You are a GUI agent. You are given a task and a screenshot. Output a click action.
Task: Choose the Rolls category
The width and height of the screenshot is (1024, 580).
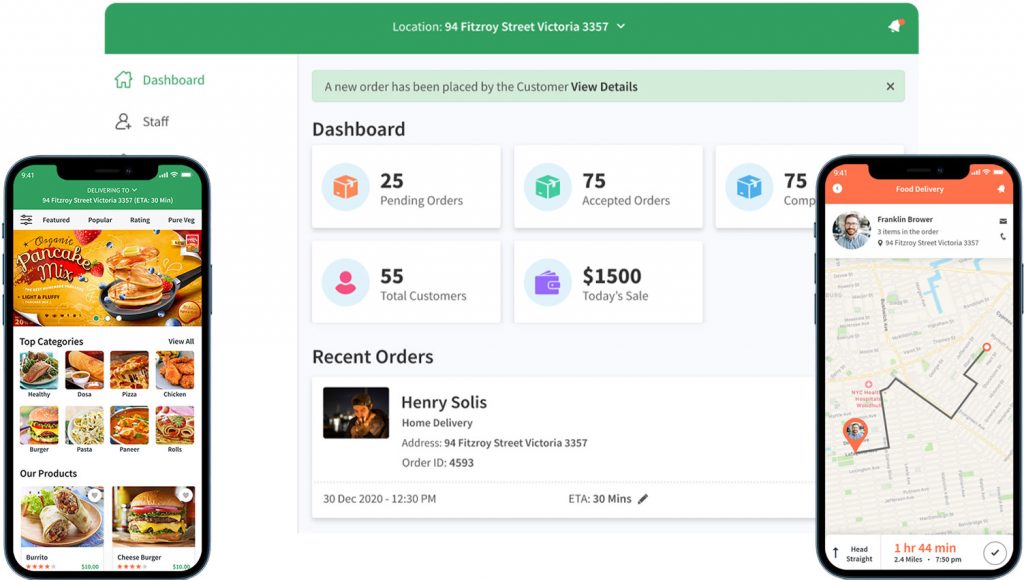pyautogui.click(x=174, y=430)
